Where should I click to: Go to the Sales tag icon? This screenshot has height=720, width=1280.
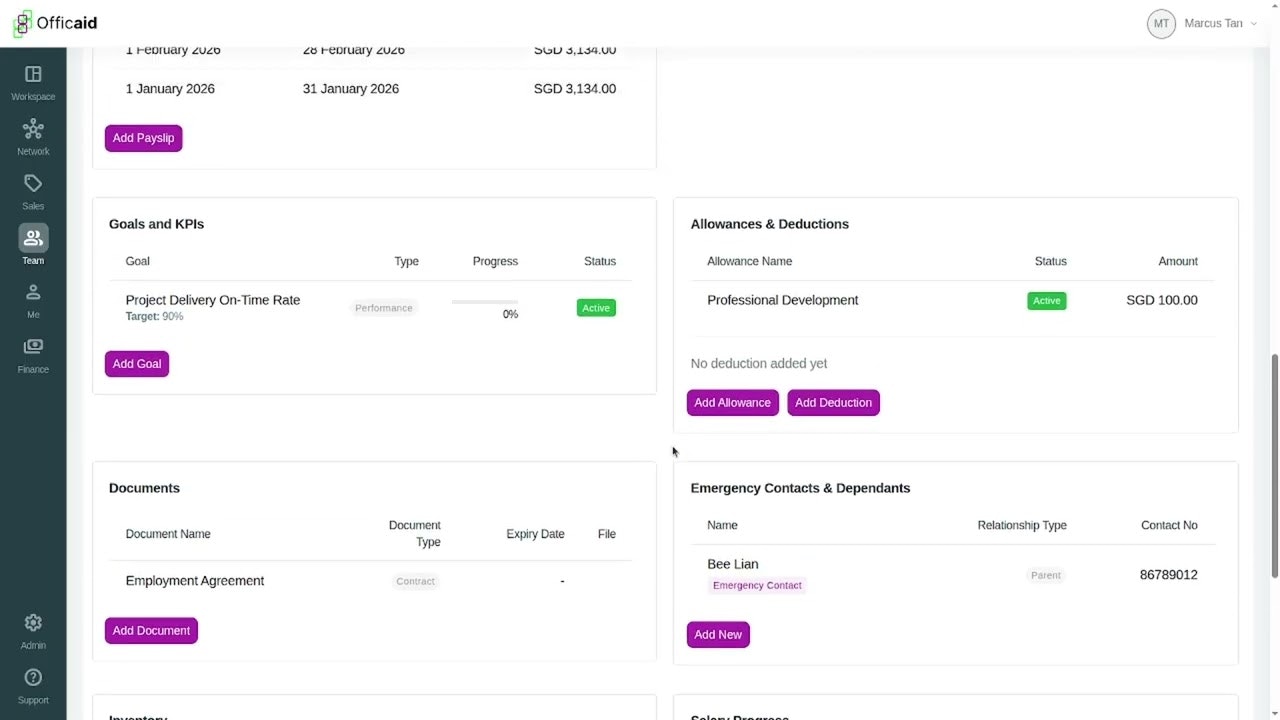coord(33,184)
